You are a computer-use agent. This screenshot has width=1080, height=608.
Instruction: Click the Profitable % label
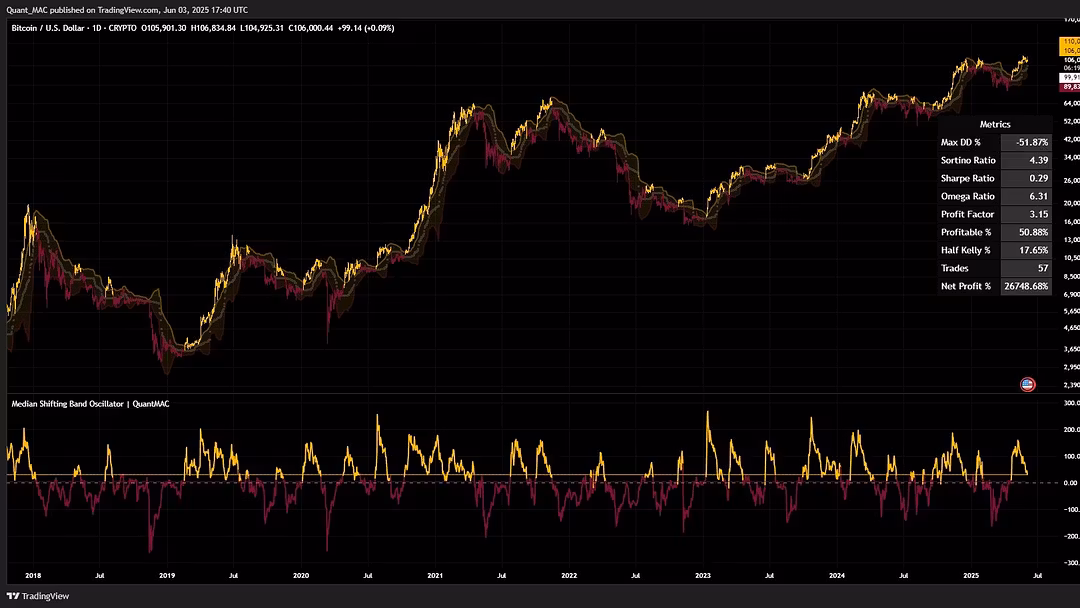(966, 232)
